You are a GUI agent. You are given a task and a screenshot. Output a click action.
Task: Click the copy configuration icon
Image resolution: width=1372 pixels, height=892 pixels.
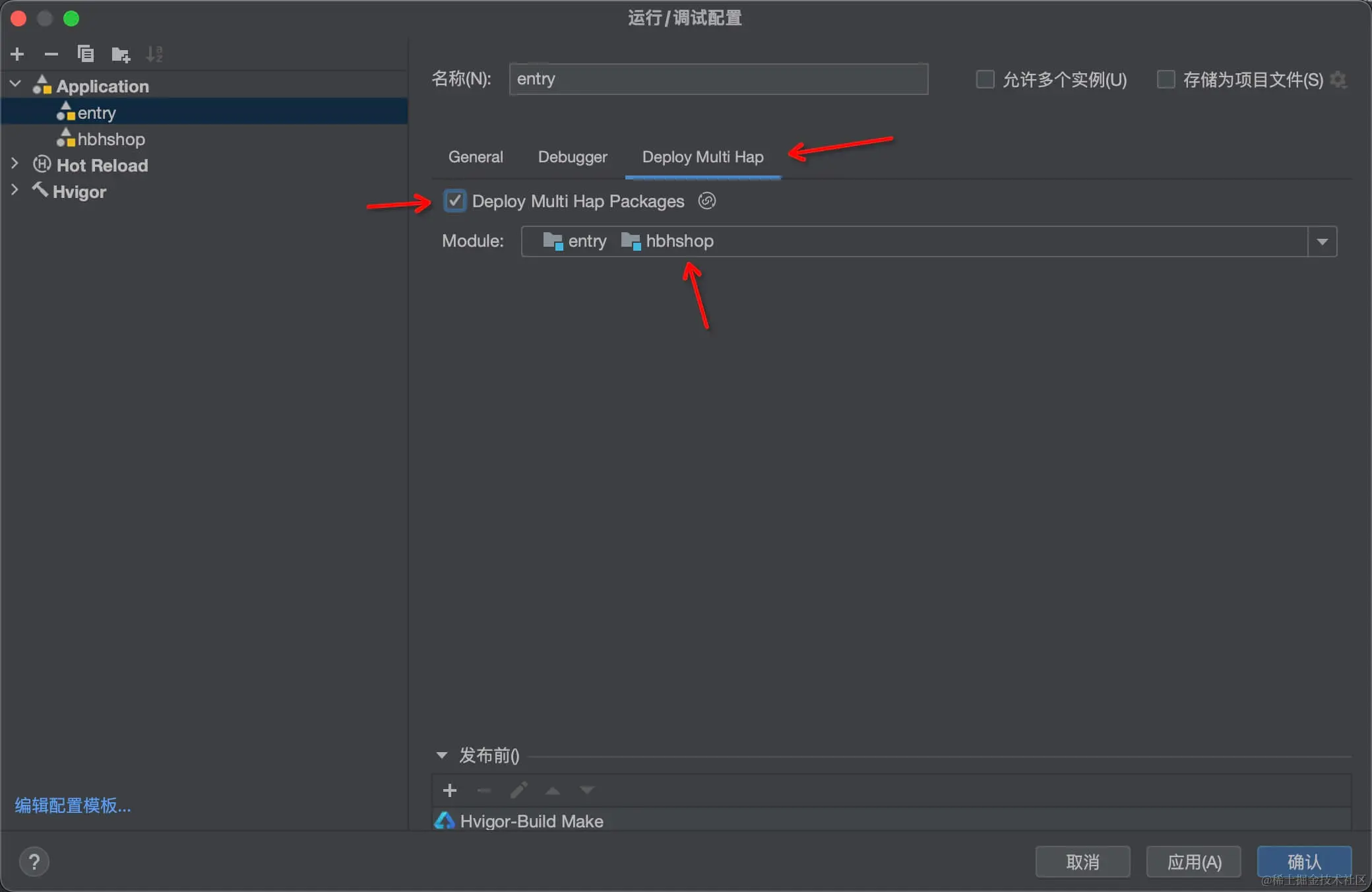[86, 54]
